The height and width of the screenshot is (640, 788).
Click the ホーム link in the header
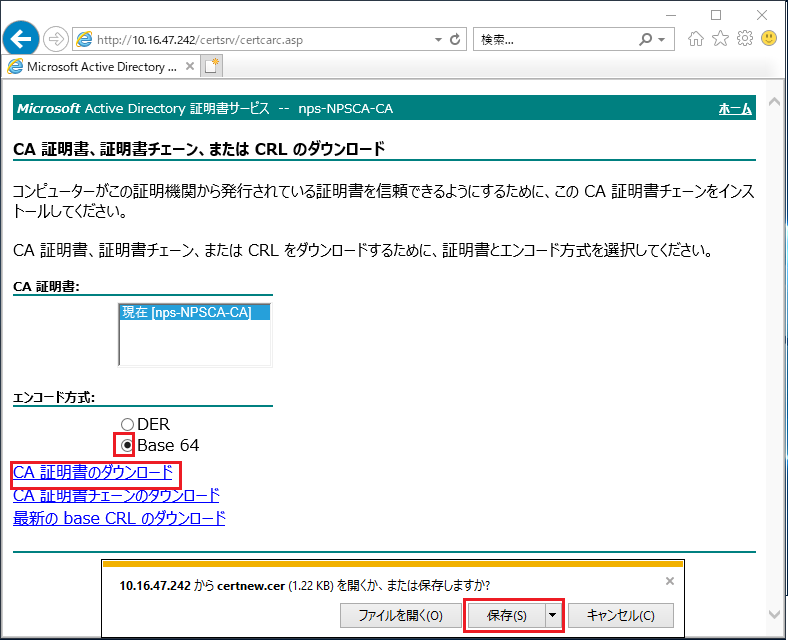coord(735,109)
